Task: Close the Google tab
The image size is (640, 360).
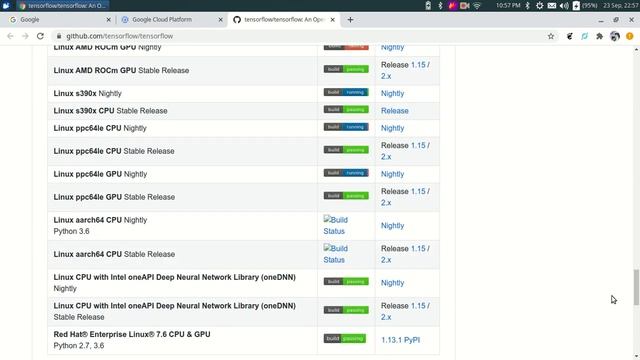Action: pyautogui.click(x=108, y=20)
